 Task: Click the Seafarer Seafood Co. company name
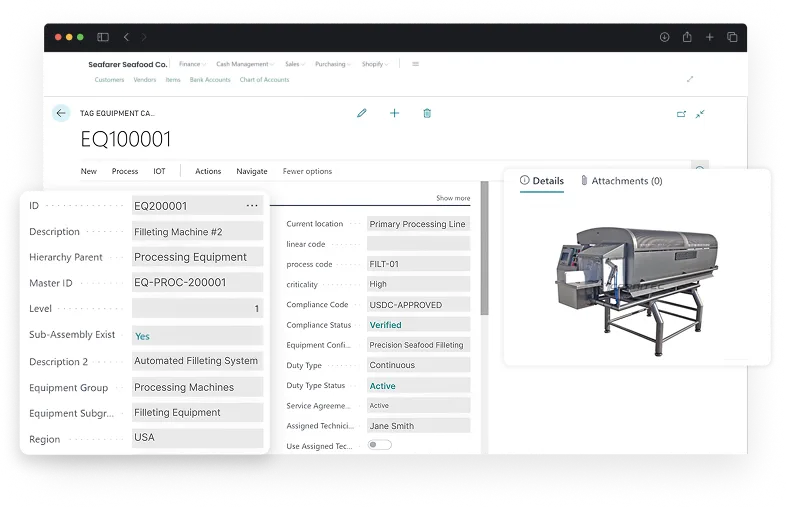click(x=128, y=65)
